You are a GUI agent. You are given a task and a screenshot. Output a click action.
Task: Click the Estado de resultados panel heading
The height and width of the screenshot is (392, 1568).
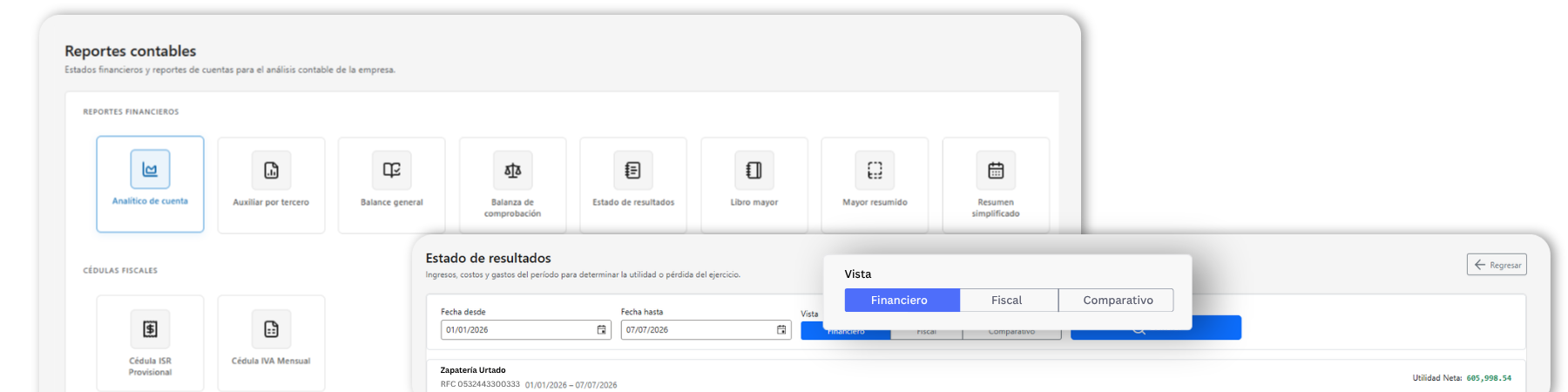click(488, 258)
